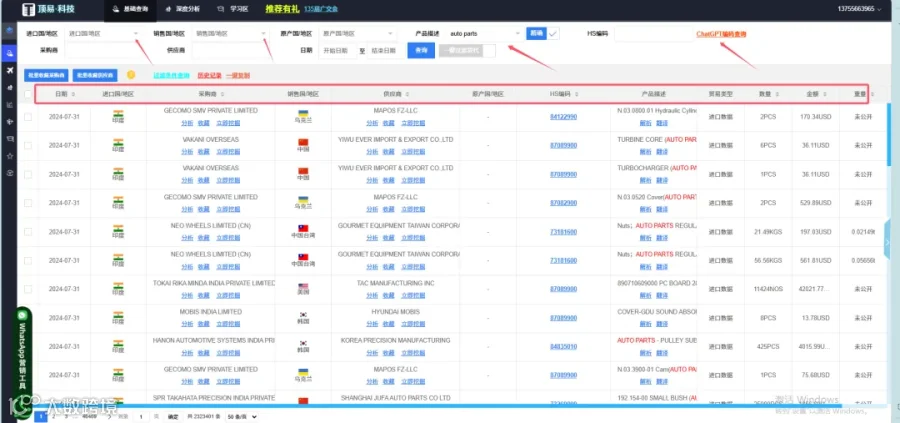Check the first GECOMO SMV row checkbox
Image resolution: width=900 pixels, height=423 pixels.
pyautogui.click(x=28, y=117)
